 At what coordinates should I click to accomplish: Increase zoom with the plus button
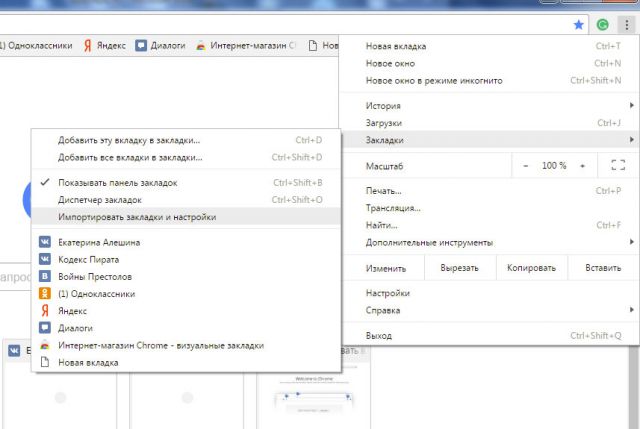click(x=582, y=166)
